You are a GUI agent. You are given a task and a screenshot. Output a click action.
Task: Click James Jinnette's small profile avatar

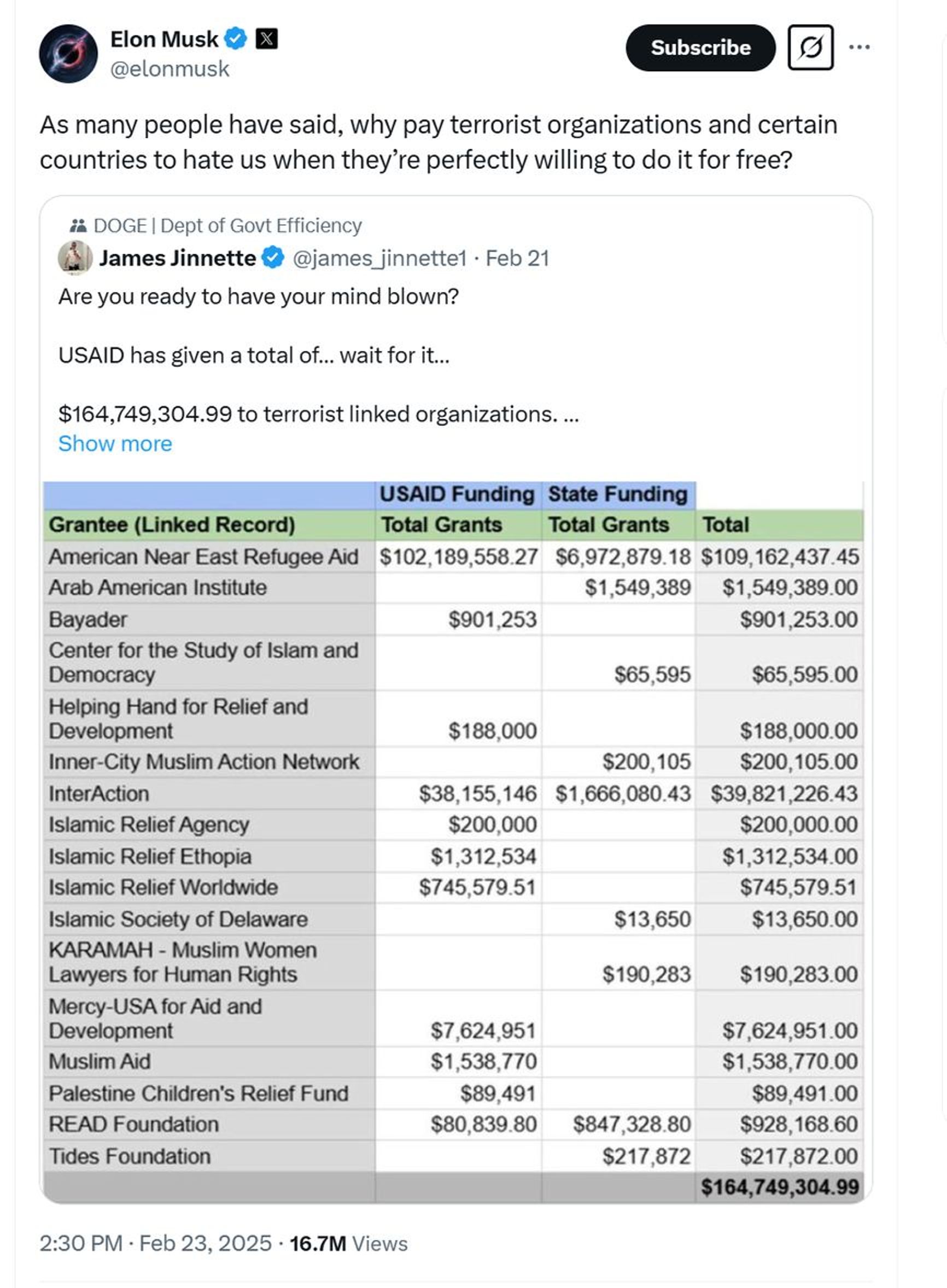(75, 258)
